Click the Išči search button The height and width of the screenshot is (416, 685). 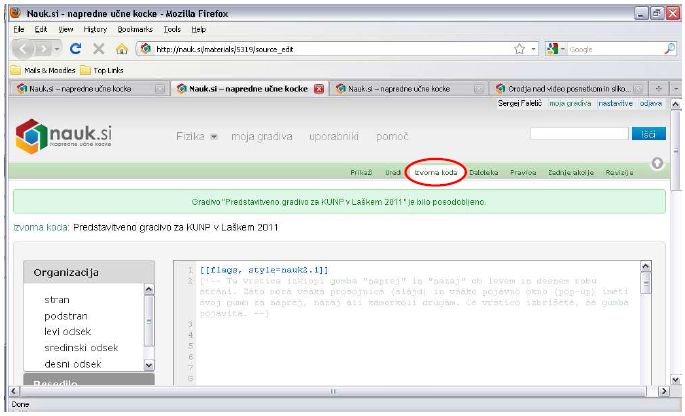pyautogui.click(x=646, y=133)
